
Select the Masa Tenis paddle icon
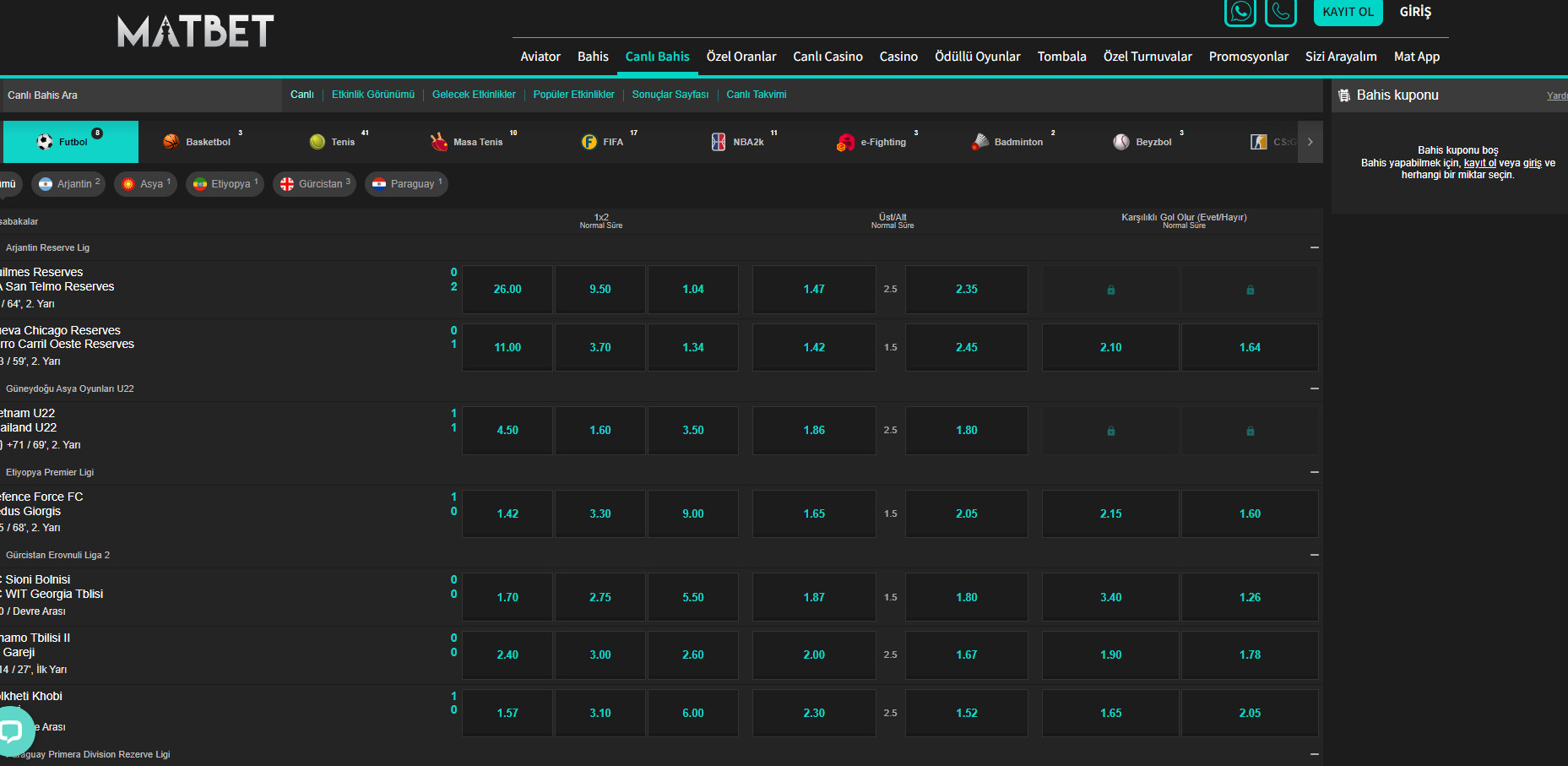(439, 142)
